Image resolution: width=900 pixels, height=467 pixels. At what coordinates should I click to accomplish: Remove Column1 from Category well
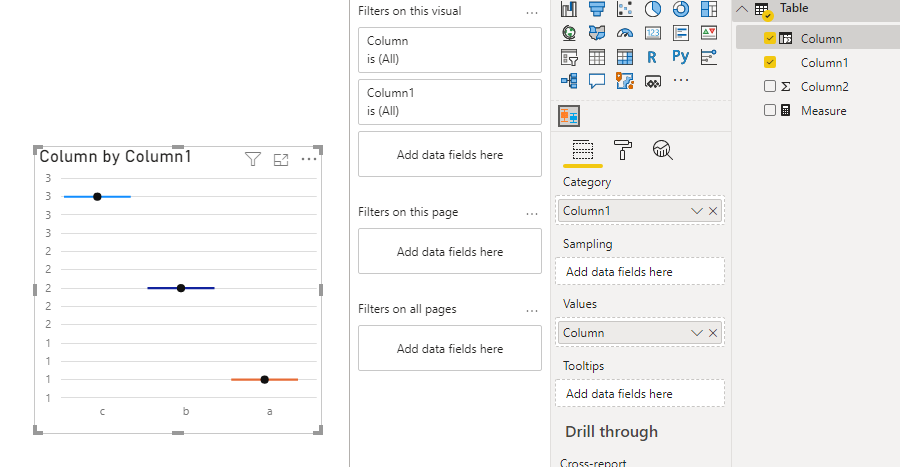tap(713, 211)
